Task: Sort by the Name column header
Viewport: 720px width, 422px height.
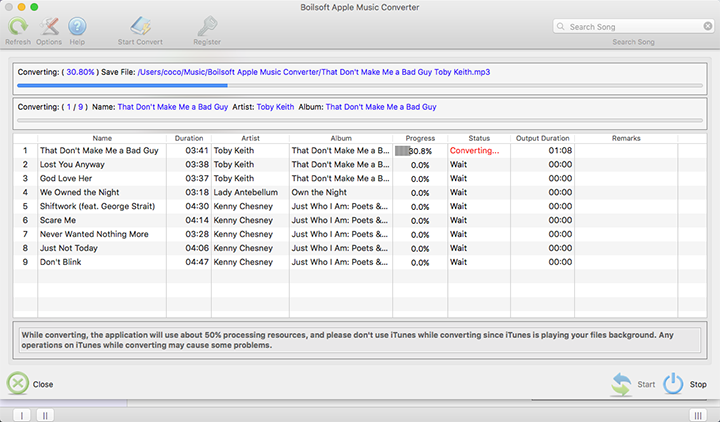Action: click(101, 138)
